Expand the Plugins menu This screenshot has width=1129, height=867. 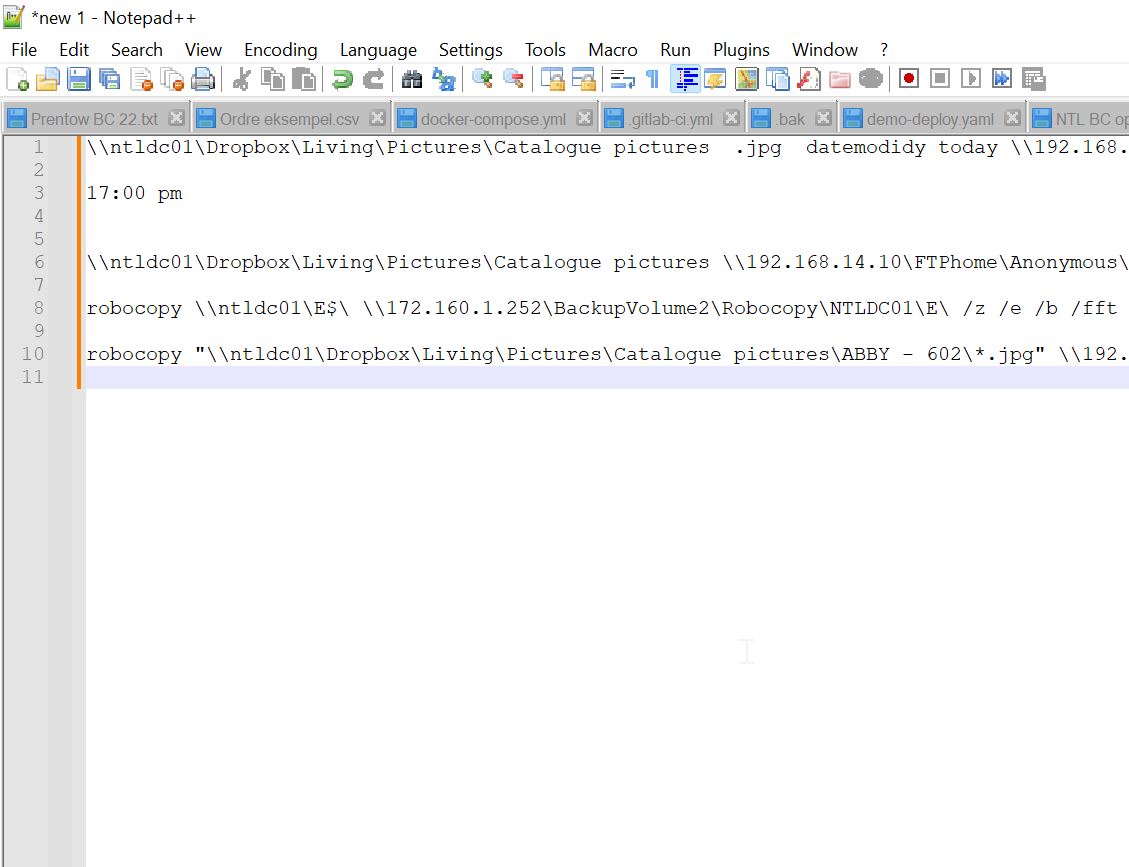point(741,50)
